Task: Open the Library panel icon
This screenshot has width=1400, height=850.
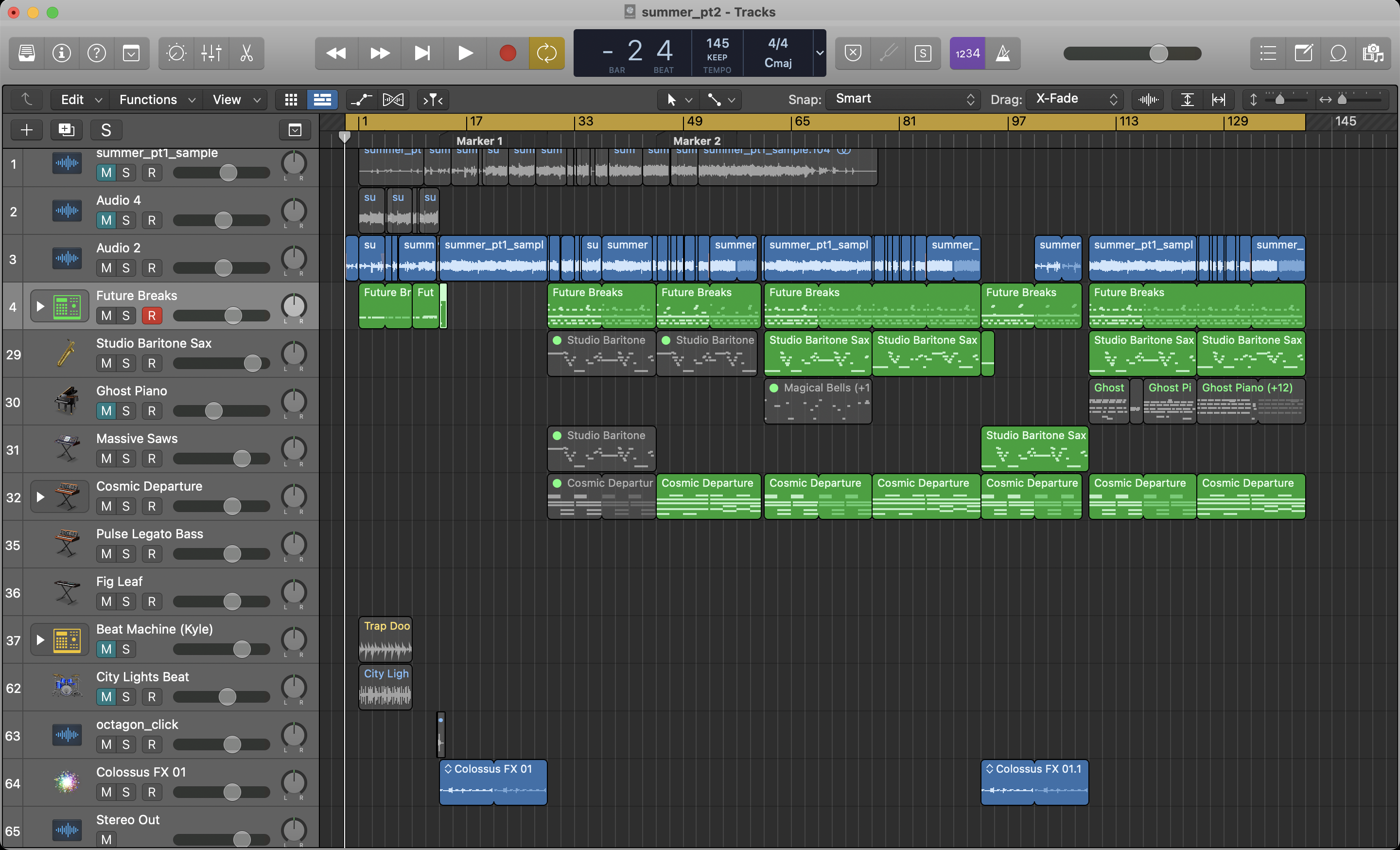Action: click(26, 53)
